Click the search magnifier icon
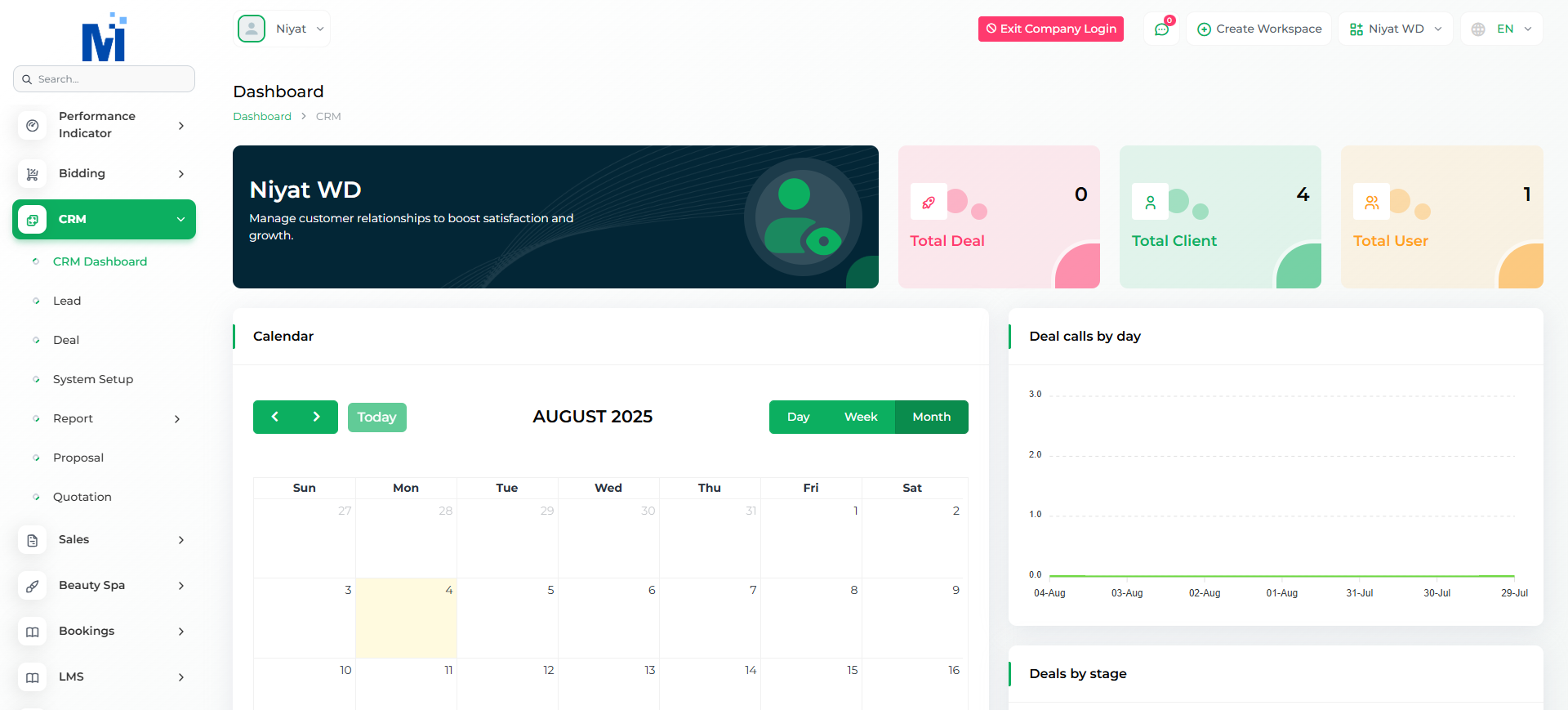 27,79
